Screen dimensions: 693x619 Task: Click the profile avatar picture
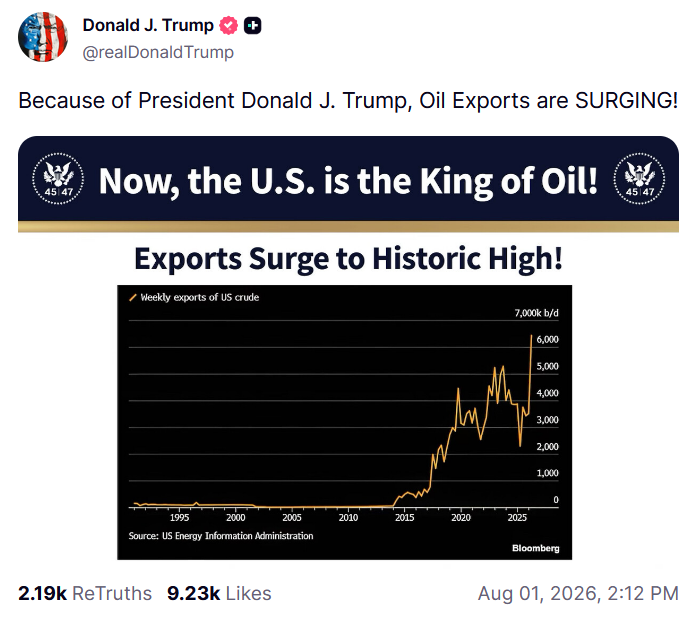[43, 37]
